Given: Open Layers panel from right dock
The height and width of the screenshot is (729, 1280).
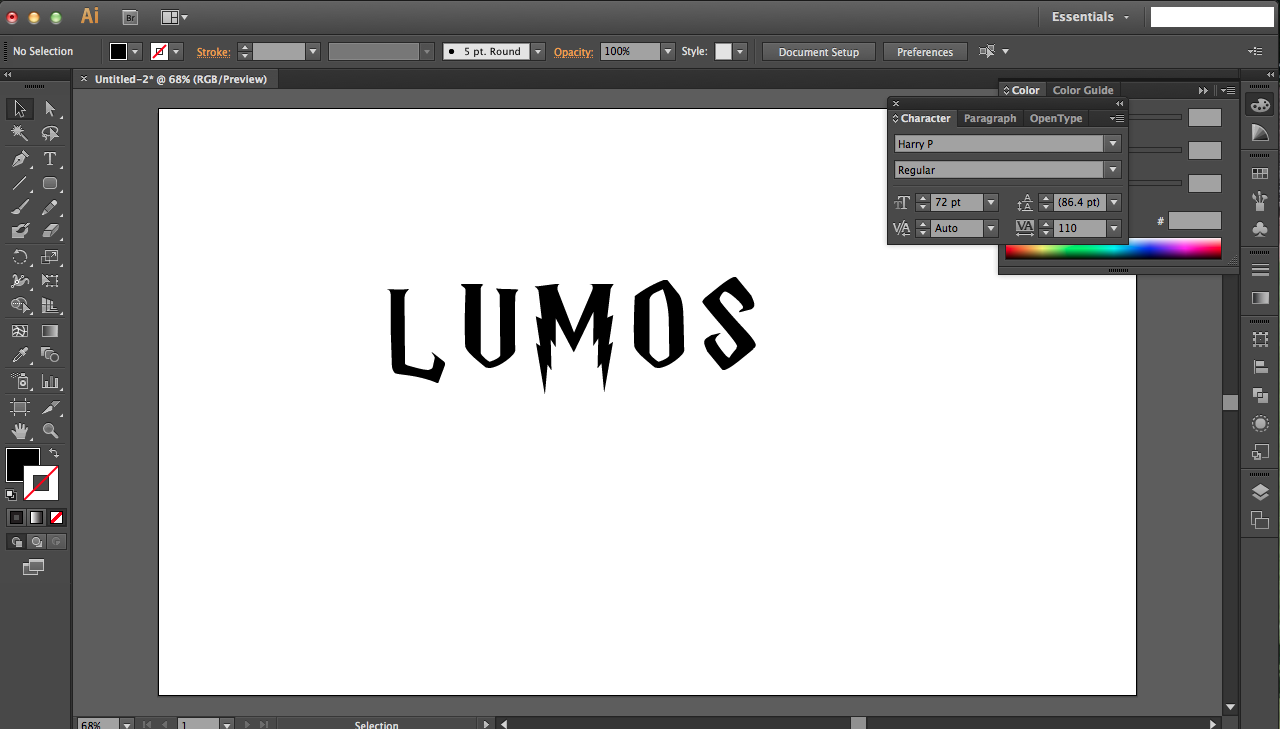Looking at the screenshot, I should pyautogui.click(x=1260, y=493).
